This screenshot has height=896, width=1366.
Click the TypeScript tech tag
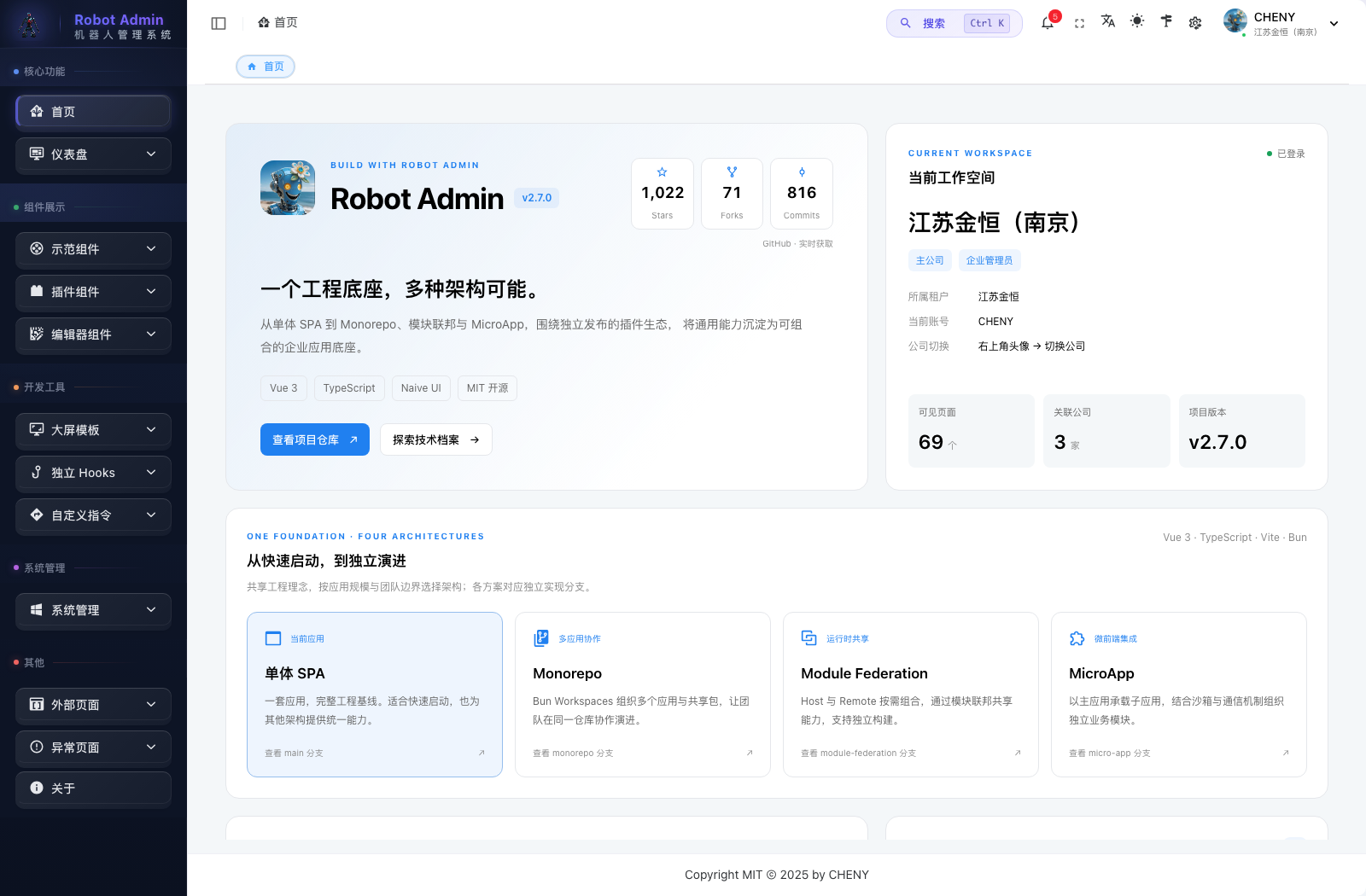pos(349,388)
